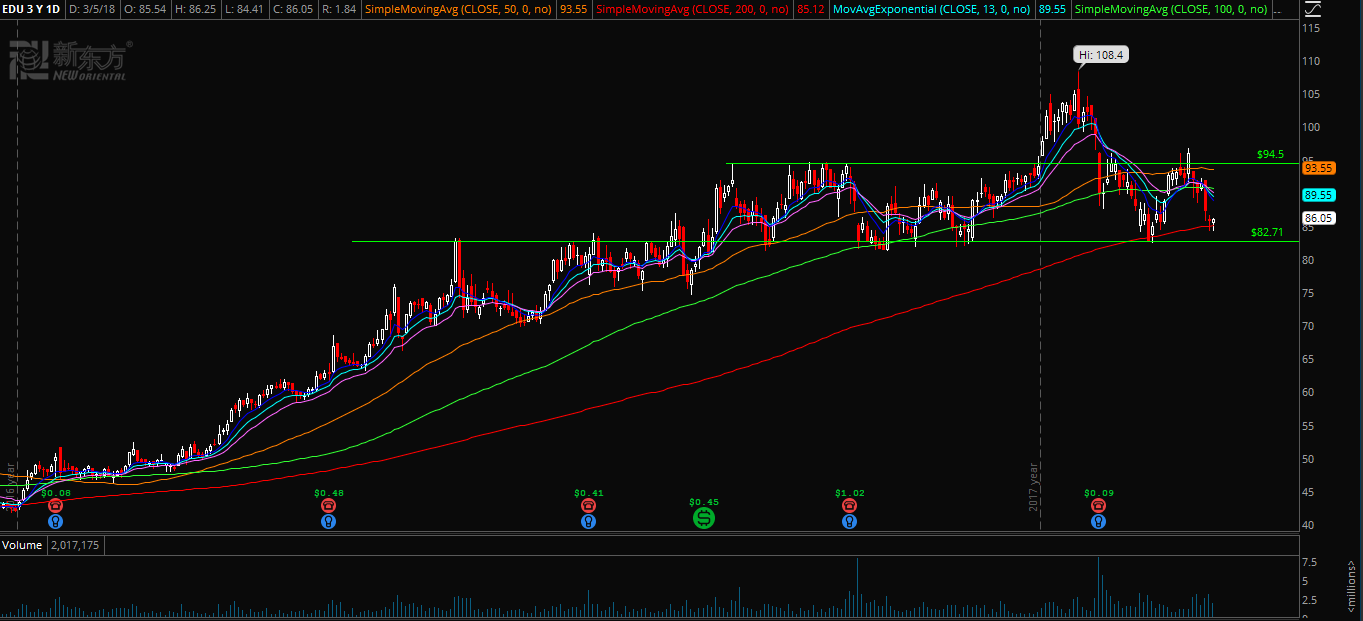
Task: Click the orange 93.55 price axis bubble
Action: coord(1318,168)
